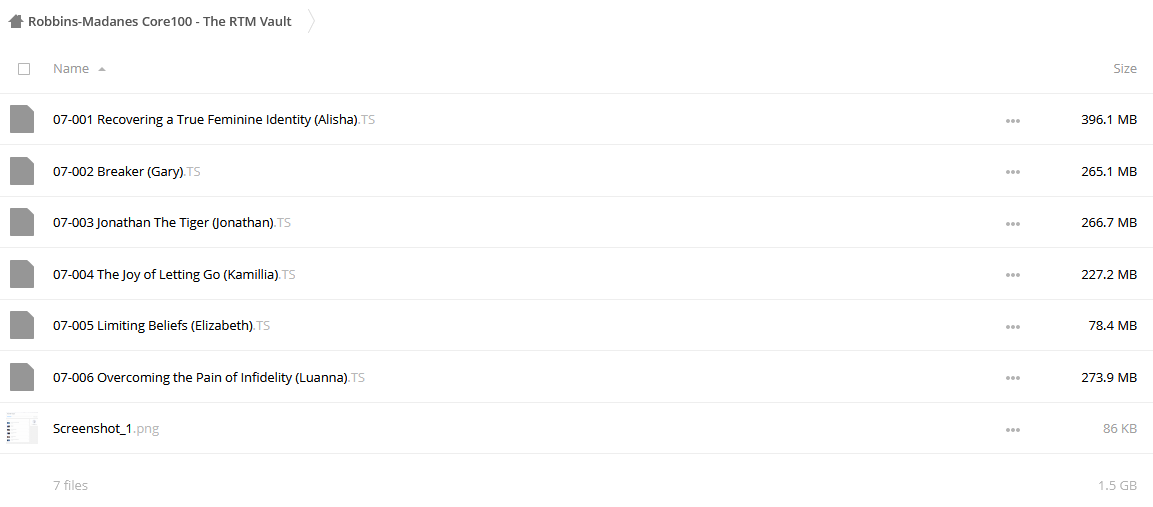Click the file icon next to 07-005 Limiting Beliefs

click(22, 325)
